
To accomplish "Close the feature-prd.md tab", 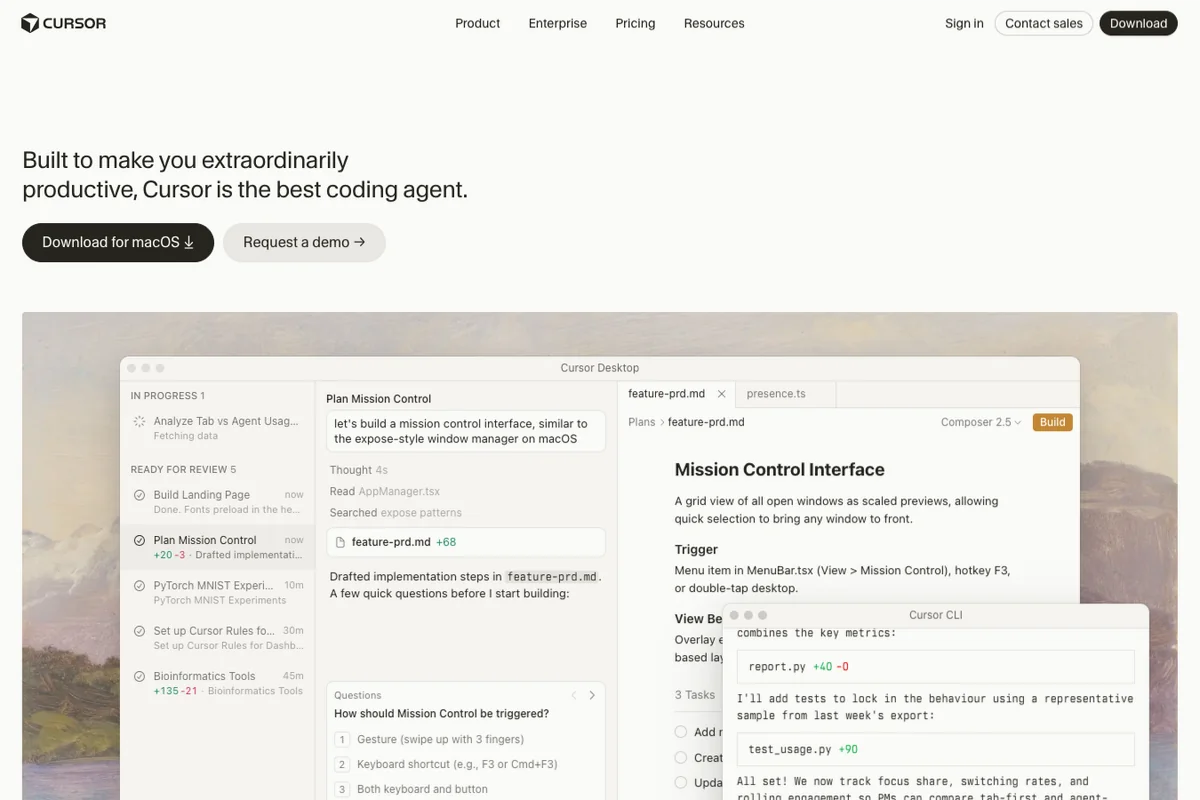I will pyautogui.click(x=721, y=394).
